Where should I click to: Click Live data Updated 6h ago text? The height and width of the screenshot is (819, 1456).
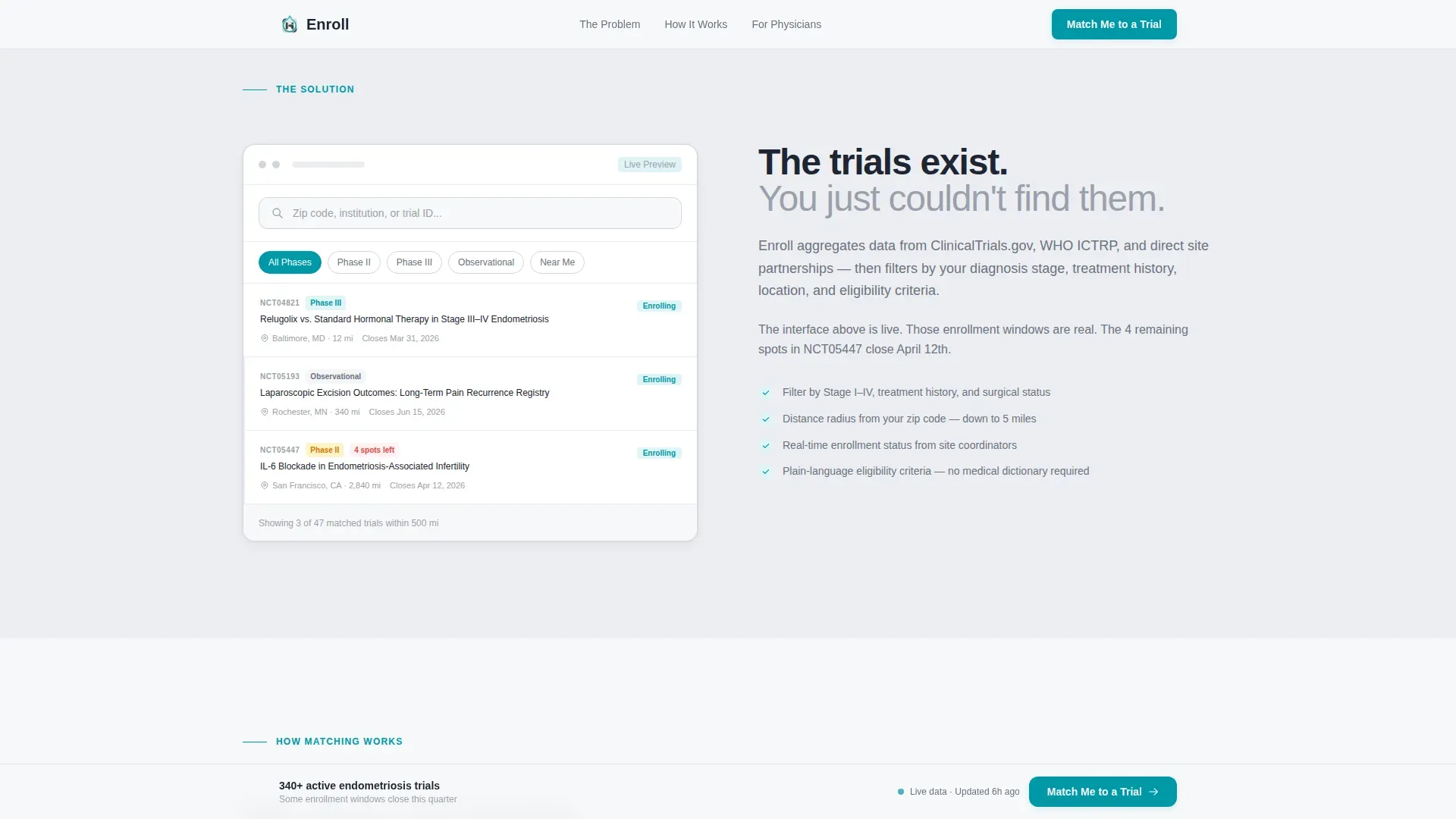point(965,792)
